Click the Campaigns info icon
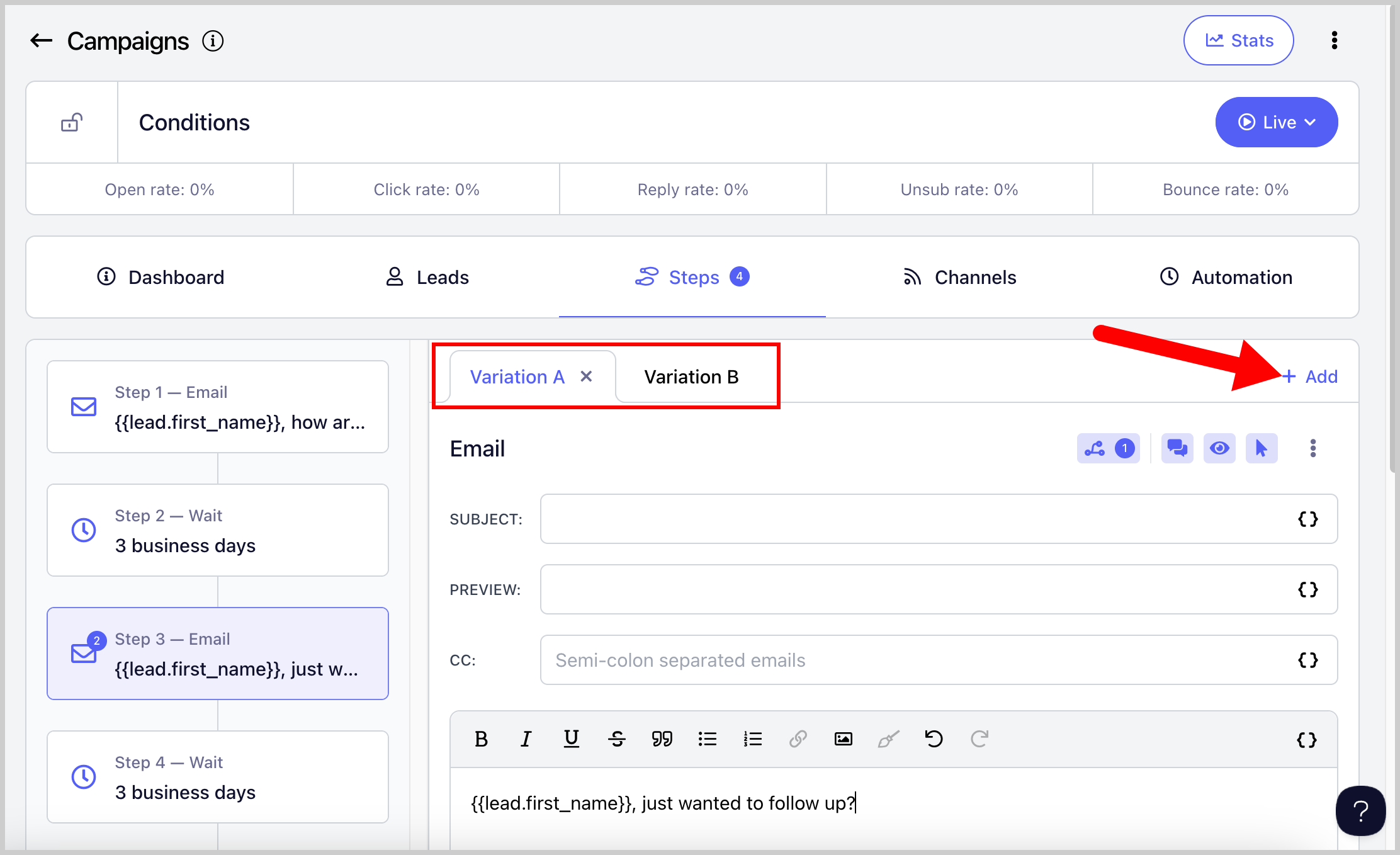Image resolution: width=1400 pixels, height=855 pixels. coord(213,41)
